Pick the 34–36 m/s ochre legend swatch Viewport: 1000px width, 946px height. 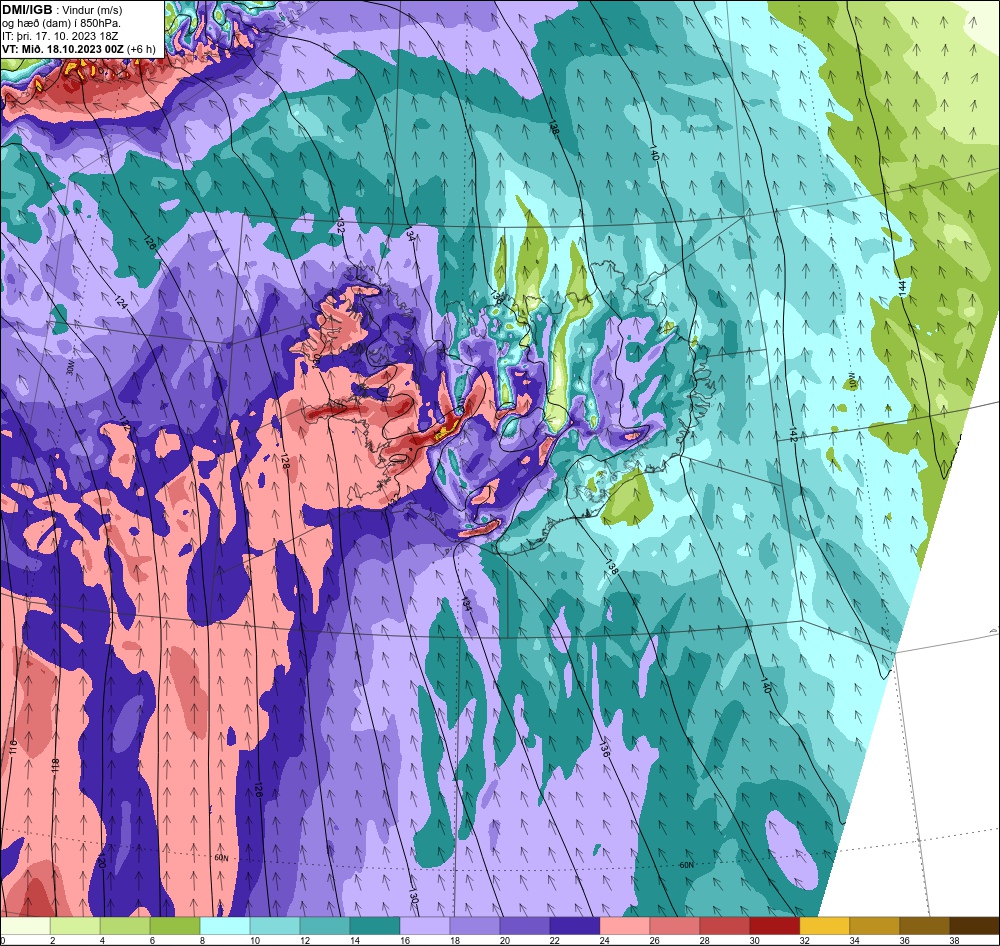(874, 926)
